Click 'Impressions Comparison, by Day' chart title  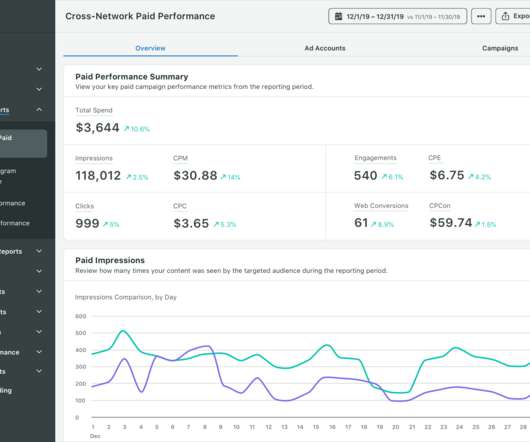click(x=126, y=297)
